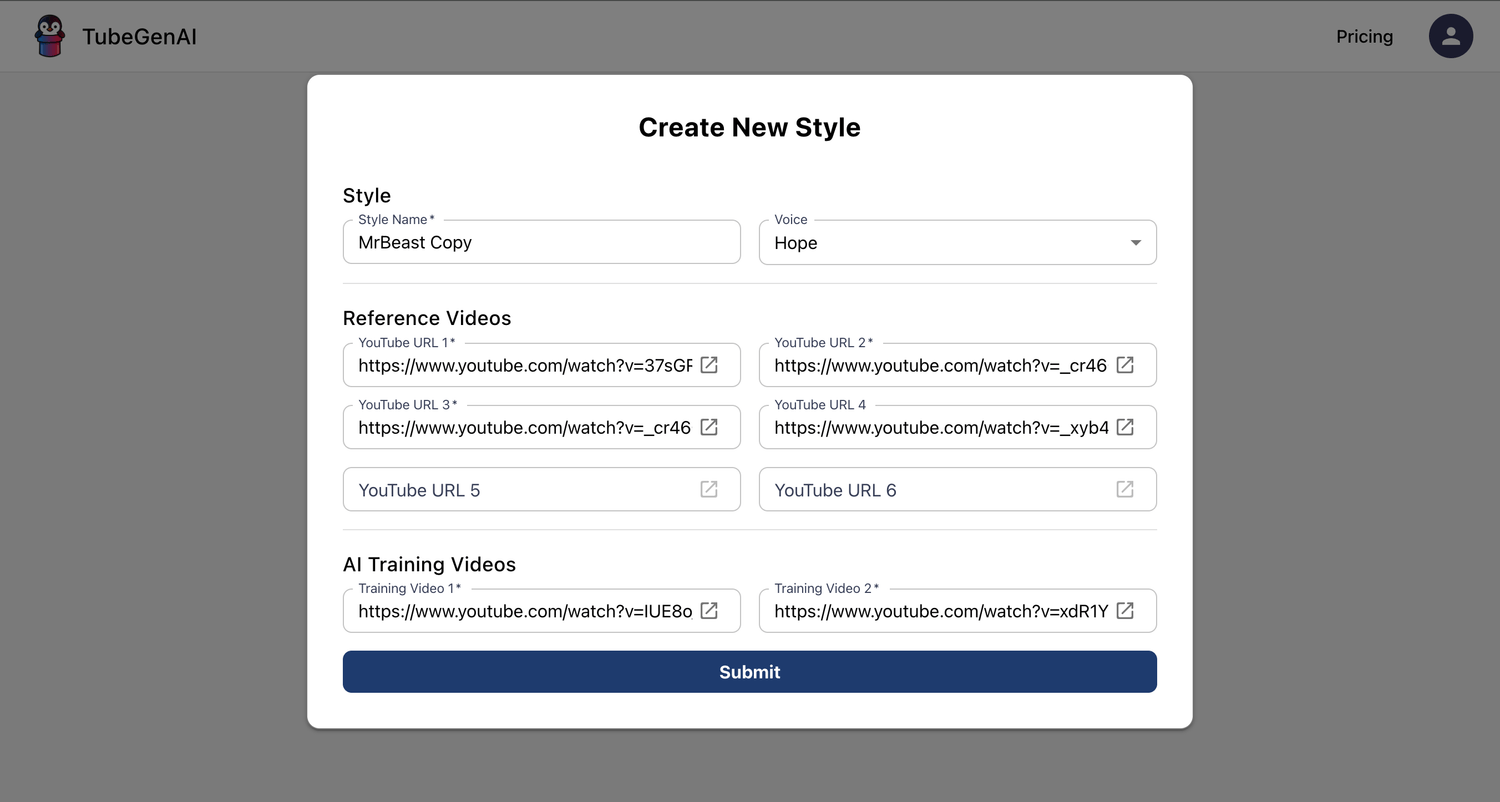
Task: Open YouTube URL 2 external link icon
Action: (x=1125, y=365)
